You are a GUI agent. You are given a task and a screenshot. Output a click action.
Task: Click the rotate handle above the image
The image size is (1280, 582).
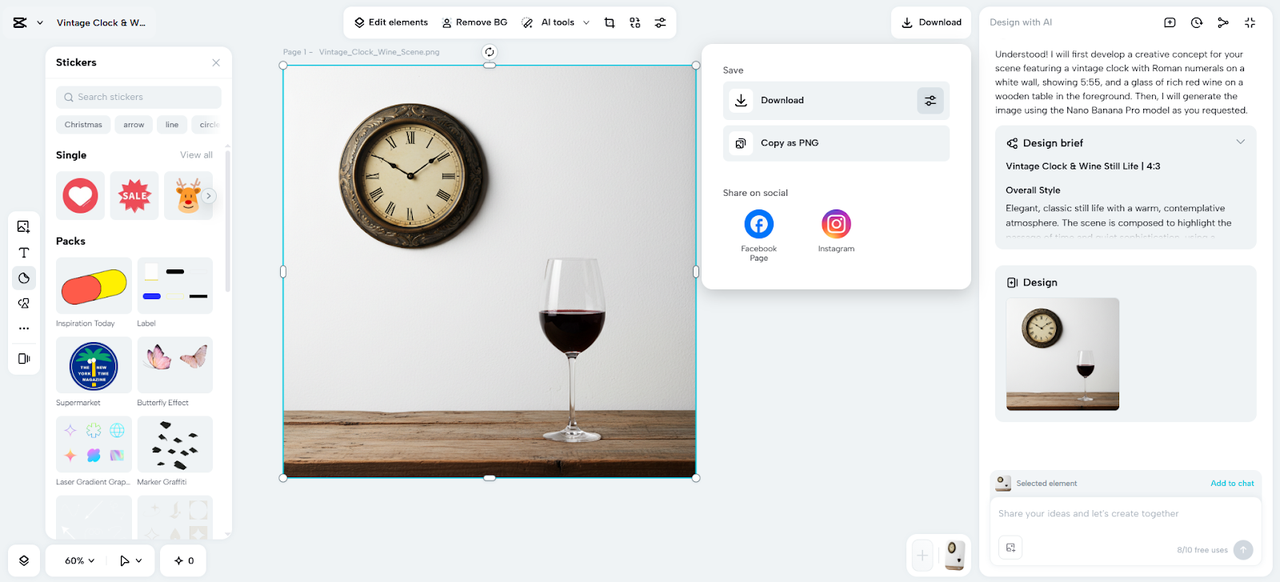point(489,52)
